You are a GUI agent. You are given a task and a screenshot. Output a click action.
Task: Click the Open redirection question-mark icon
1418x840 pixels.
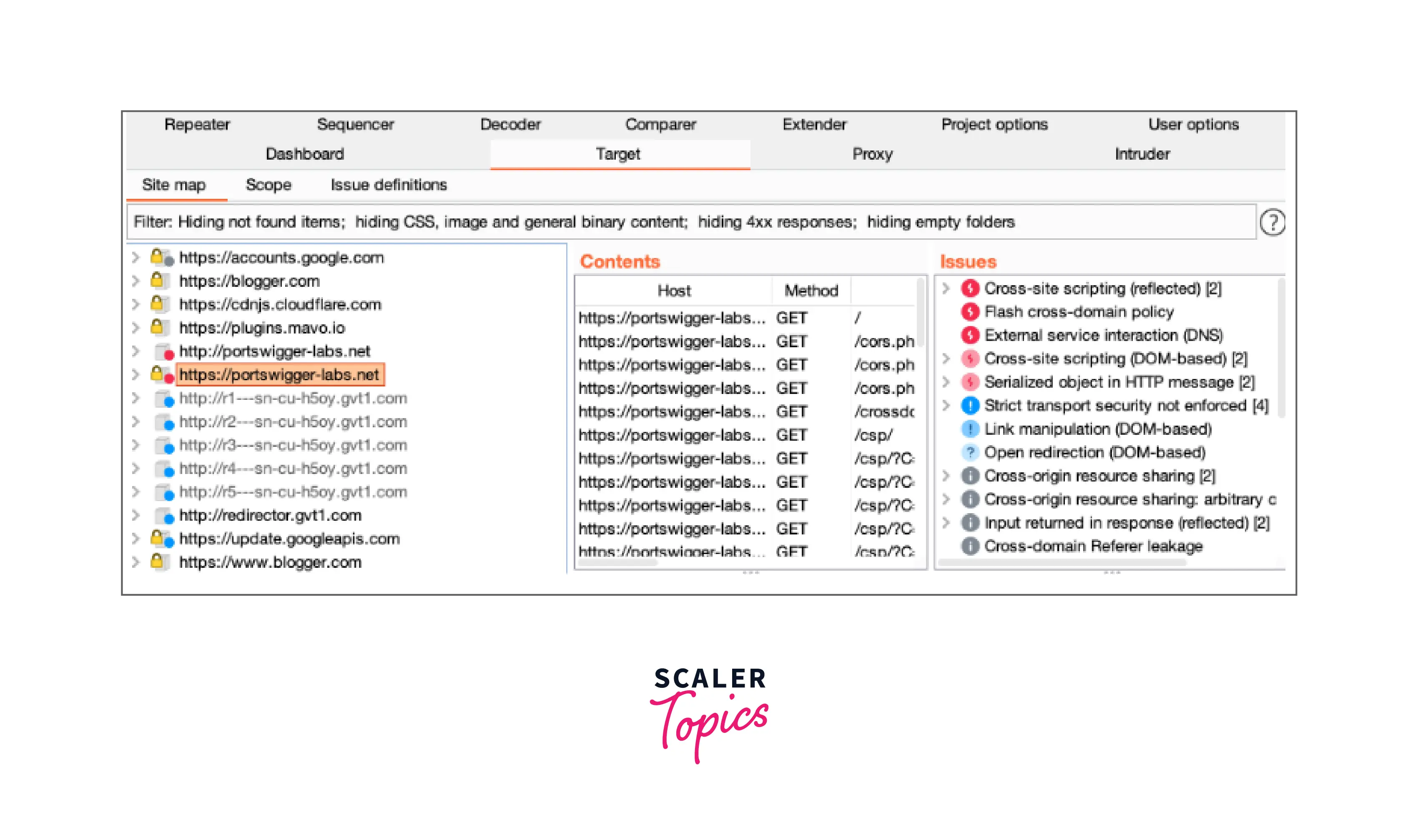(x=970, y=452)
